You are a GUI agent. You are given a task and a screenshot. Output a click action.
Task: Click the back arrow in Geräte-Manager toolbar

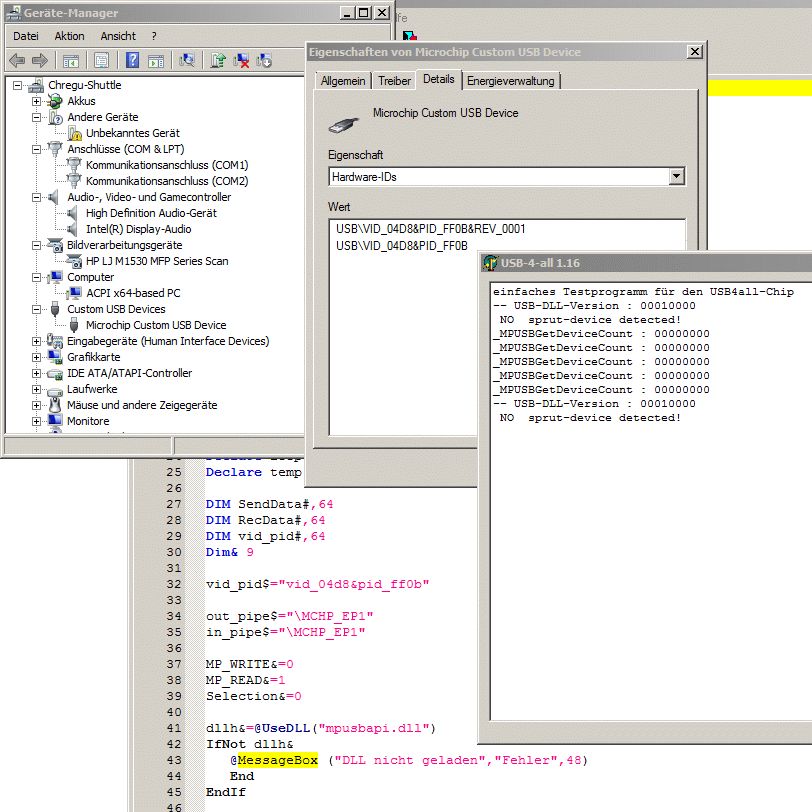click(x=17, y=61)
